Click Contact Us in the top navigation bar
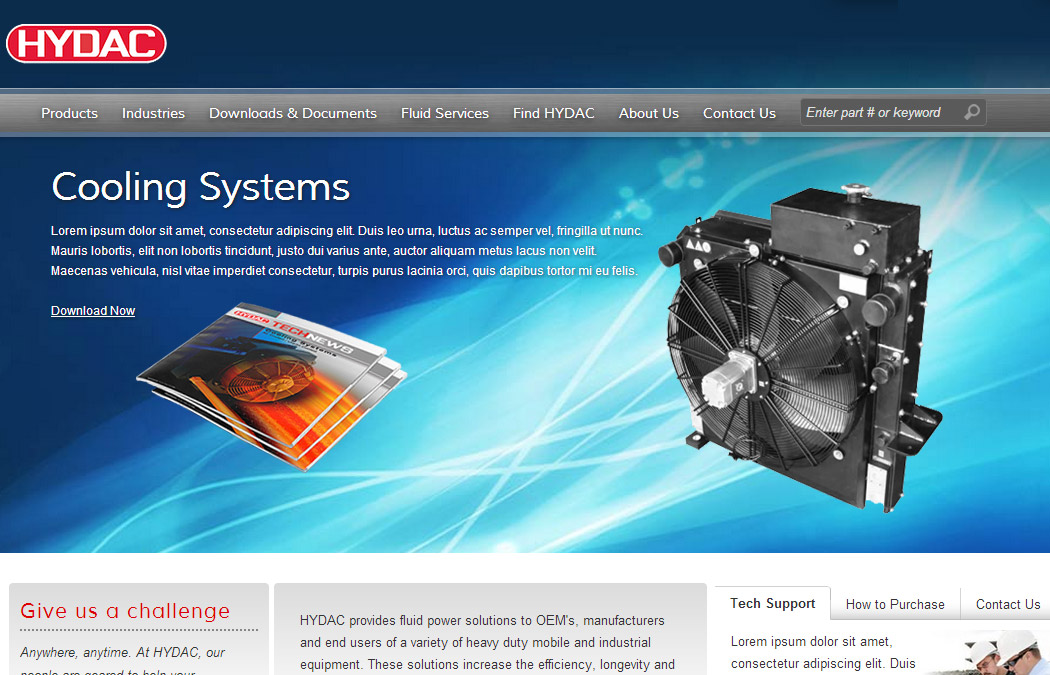The image size is (1050, 675). (x=739, y=113)
